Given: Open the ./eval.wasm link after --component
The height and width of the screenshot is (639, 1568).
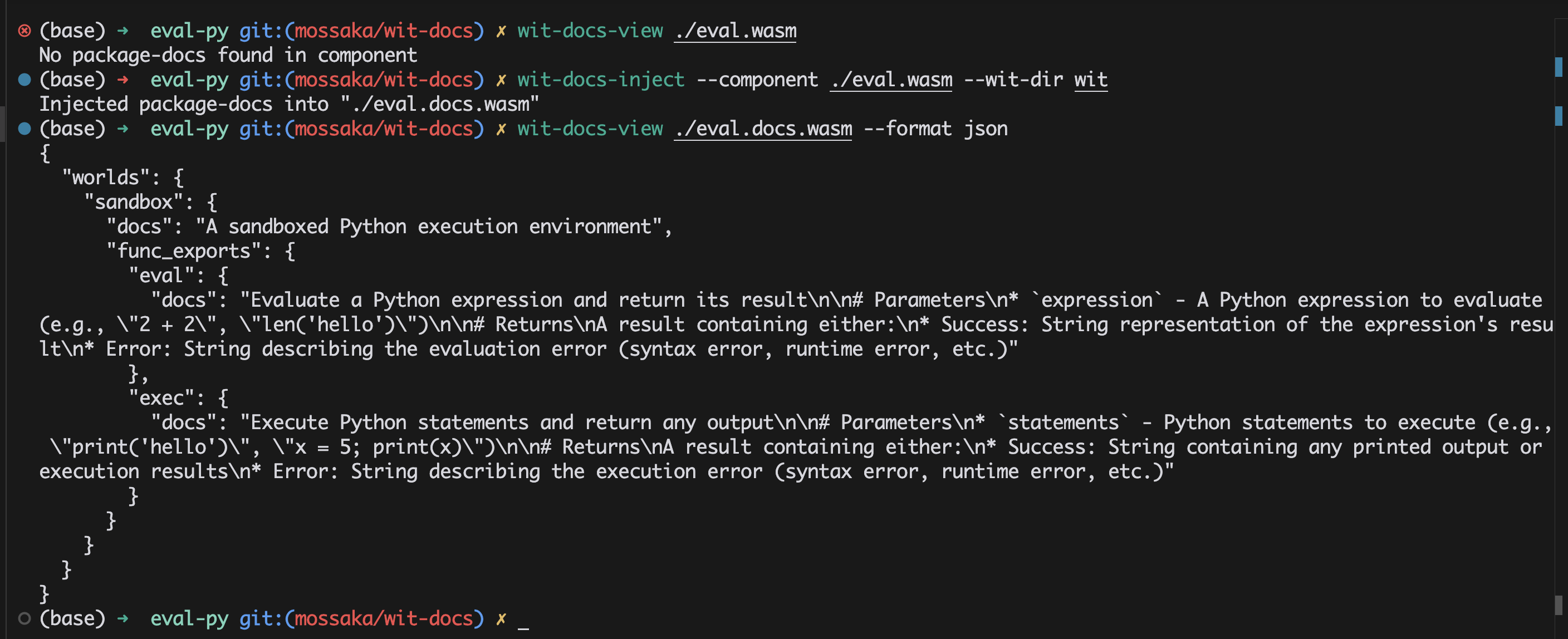Looking at the screenshot, I should pyautogui.click(x=891, y=80).
